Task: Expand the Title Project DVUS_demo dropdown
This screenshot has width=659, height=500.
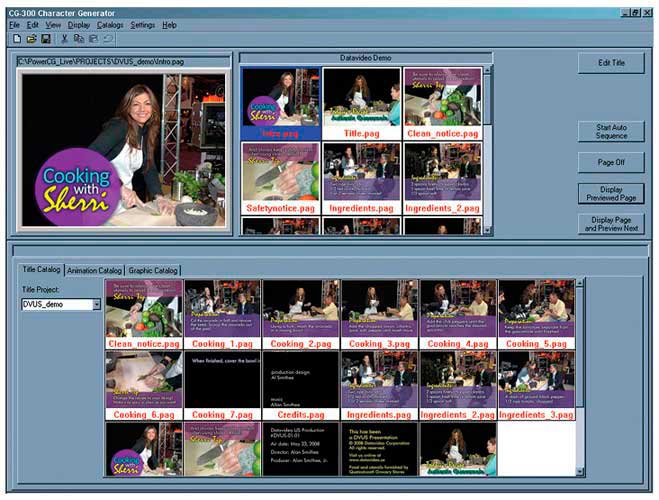Action: (x=96, y=304)
